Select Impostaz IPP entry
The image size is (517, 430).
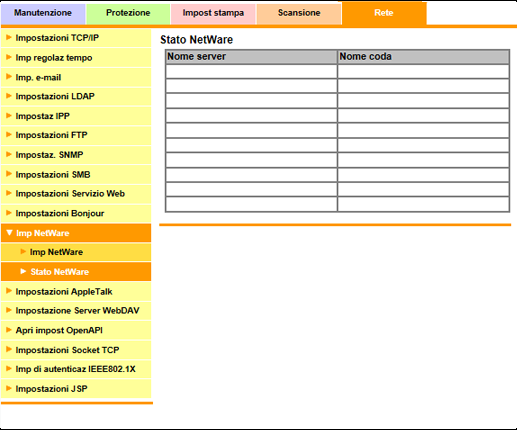click(76, 116)
